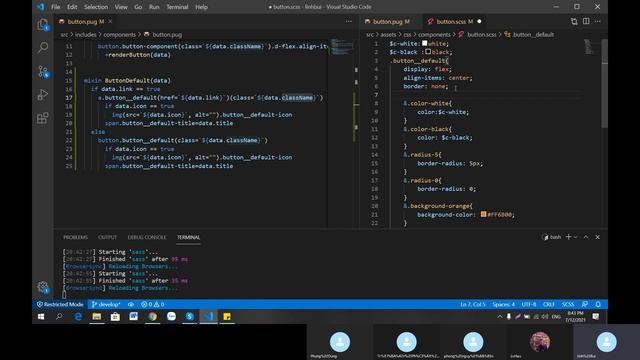Click the white color swatch on line 1
The height and width of the screenshot is (360, 640).
424,43
